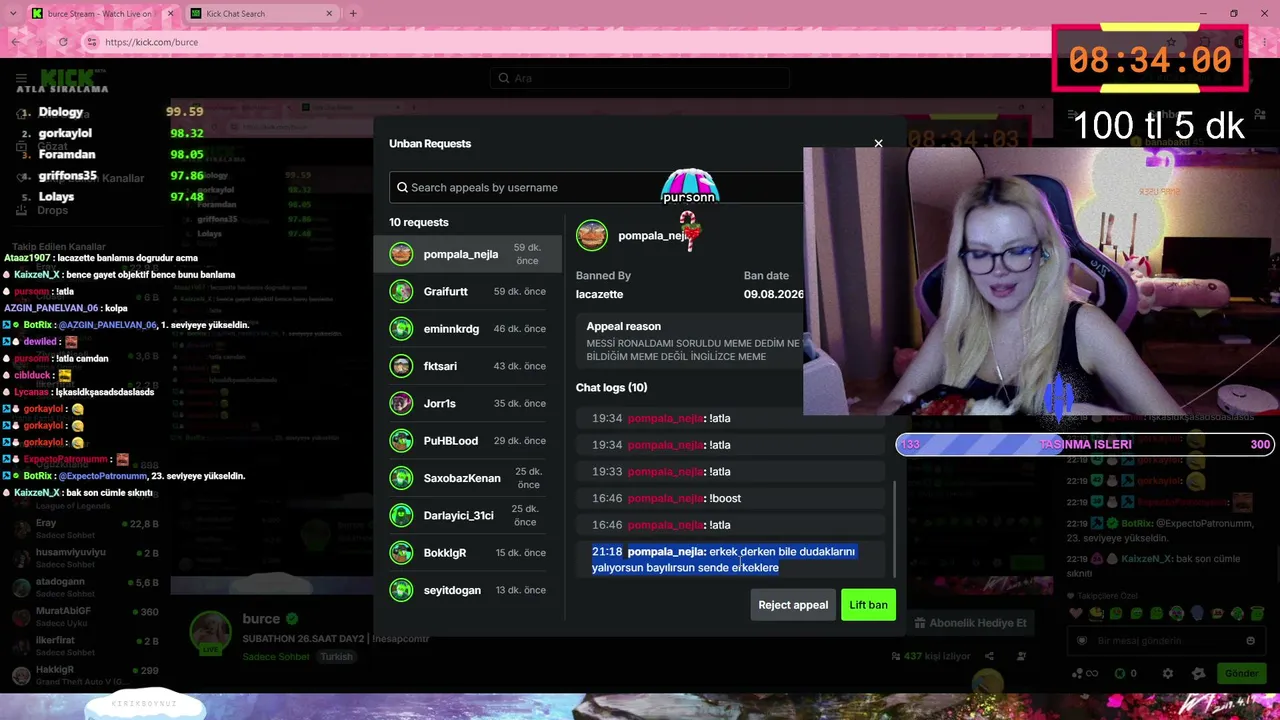The image size is (1280, 720).
Task: Click Jorr1s avatar icon
Action: pyautogui.click(x=401, y=404)
